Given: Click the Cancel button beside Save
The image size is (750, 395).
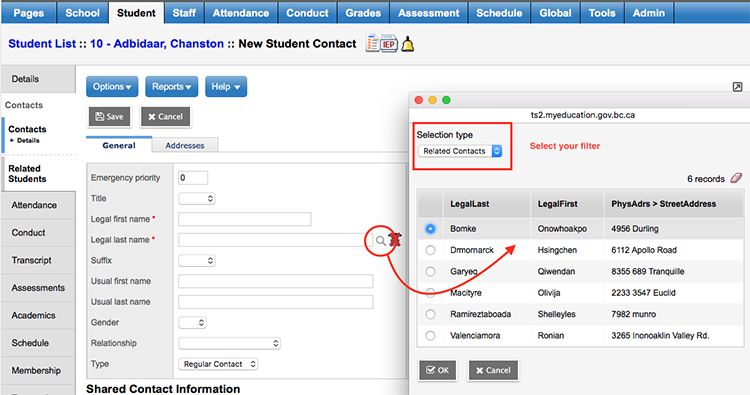Looking at the screenshot, I should [x=165, y=117].
